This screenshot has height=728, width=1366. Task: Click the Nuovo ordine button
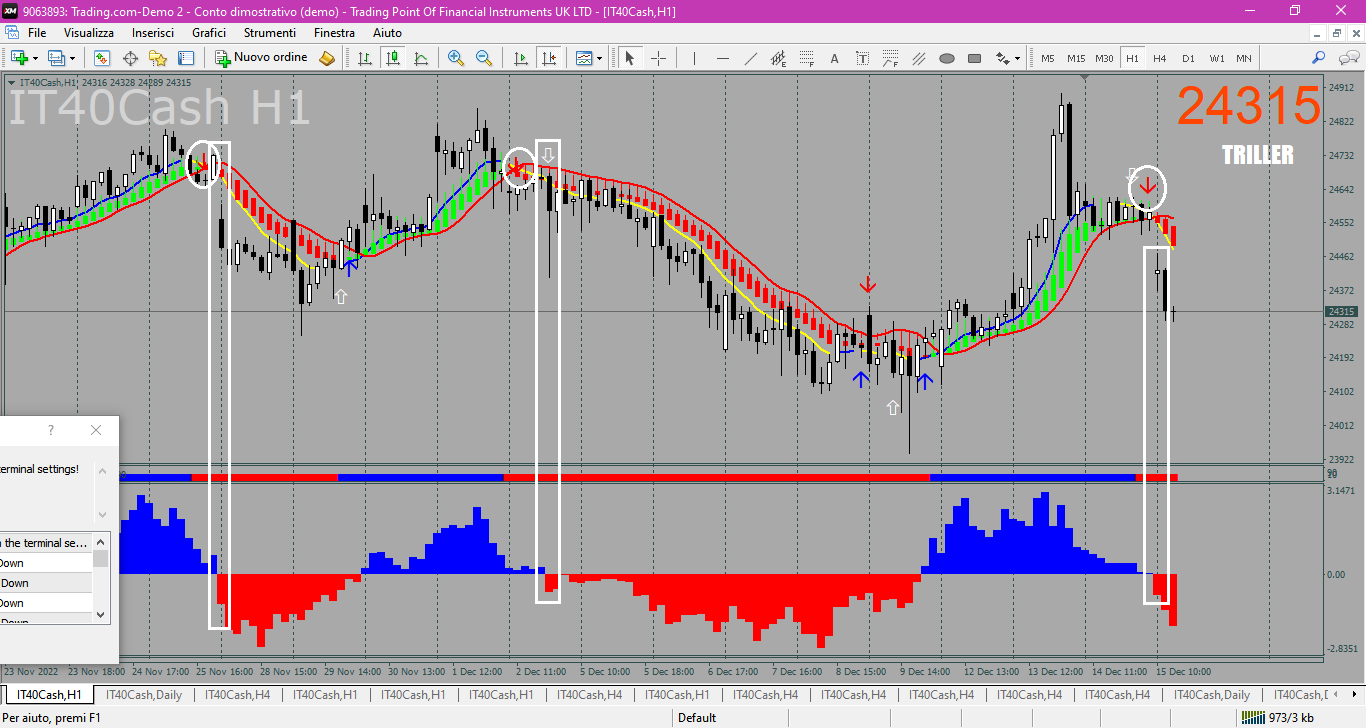pos(261,58)
